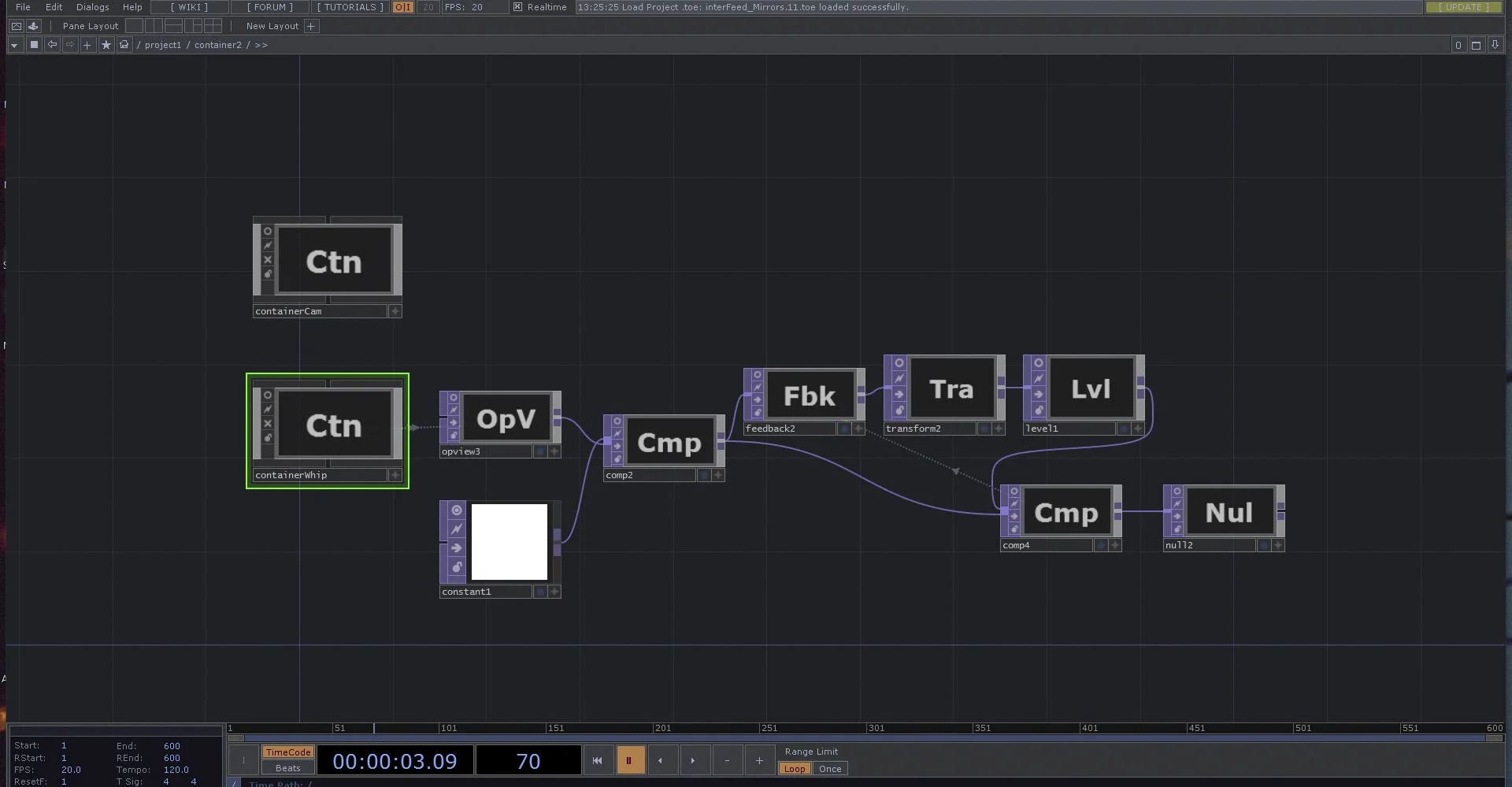Image resolution: width=1512 pixels, height=787 pixels.
Task: Expand plus button beside null2 name
Action: 1278,545
